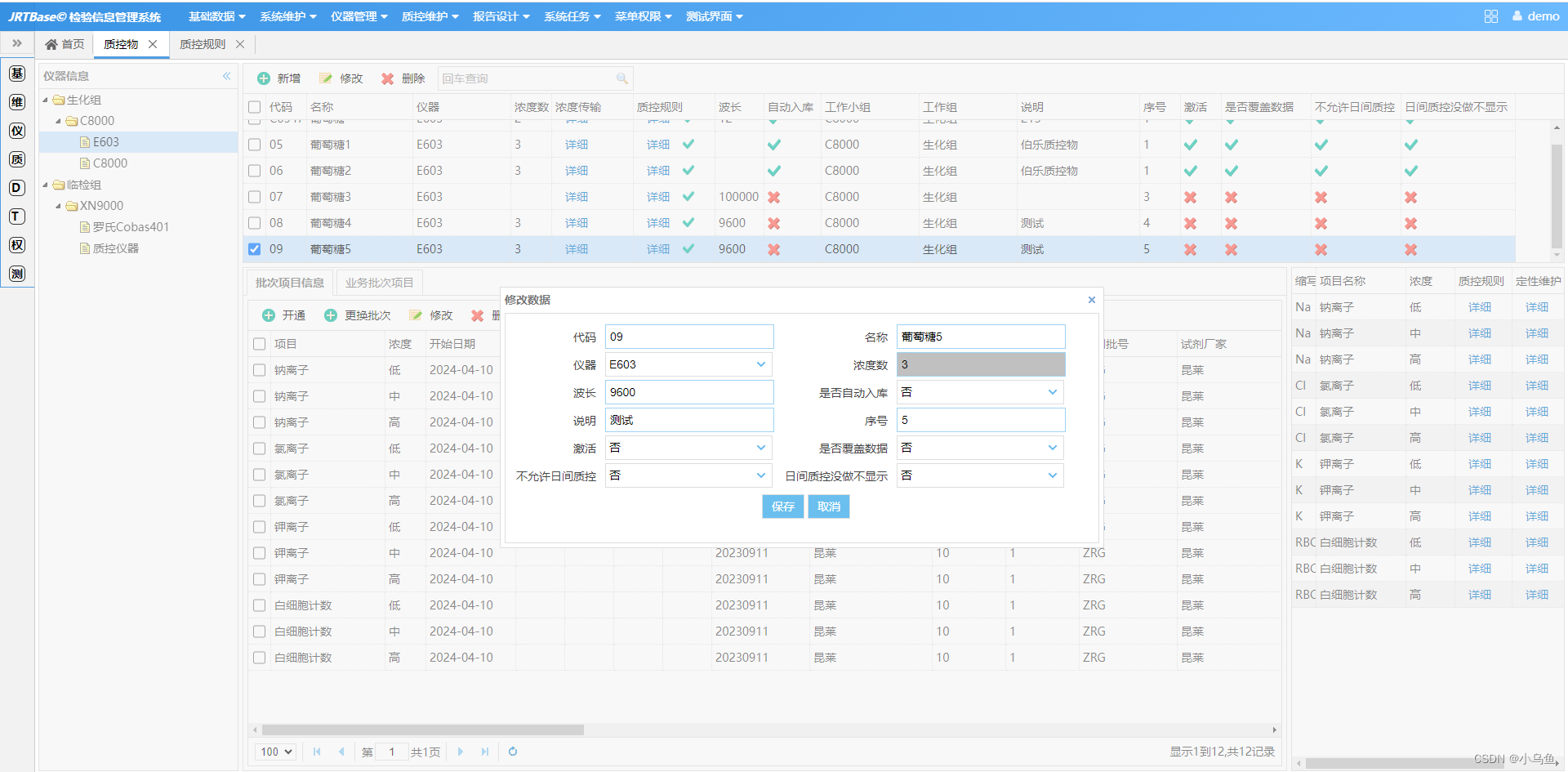Viewport: 1568px width, 772px height.
Task: Click the 波长 input field
Action: tap(689, 392)
